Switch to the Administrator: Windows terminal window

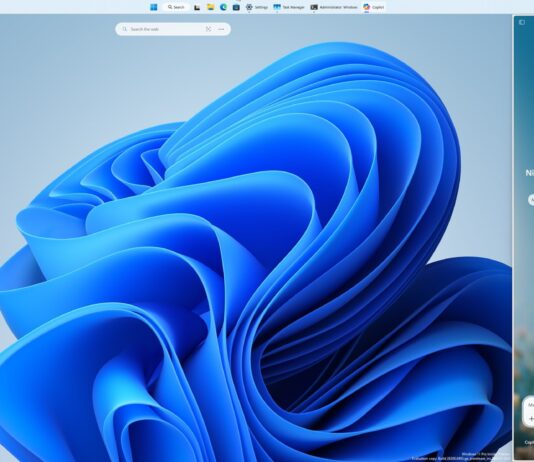point(334,7)
